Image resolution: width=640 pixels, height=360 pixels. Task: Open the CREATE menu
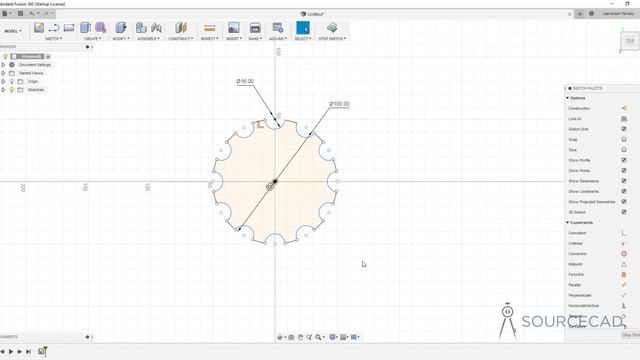93,38
